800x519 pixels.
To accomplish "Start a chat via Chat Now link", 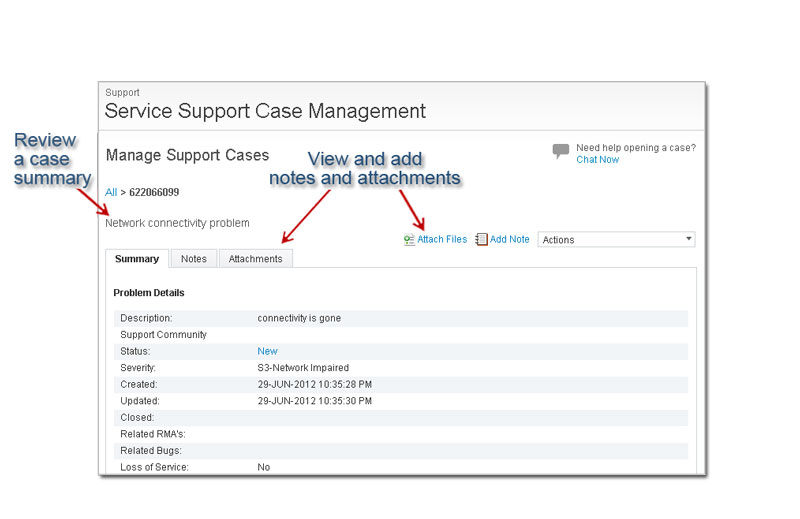I will pyautogui.click(x=597, y=160).
